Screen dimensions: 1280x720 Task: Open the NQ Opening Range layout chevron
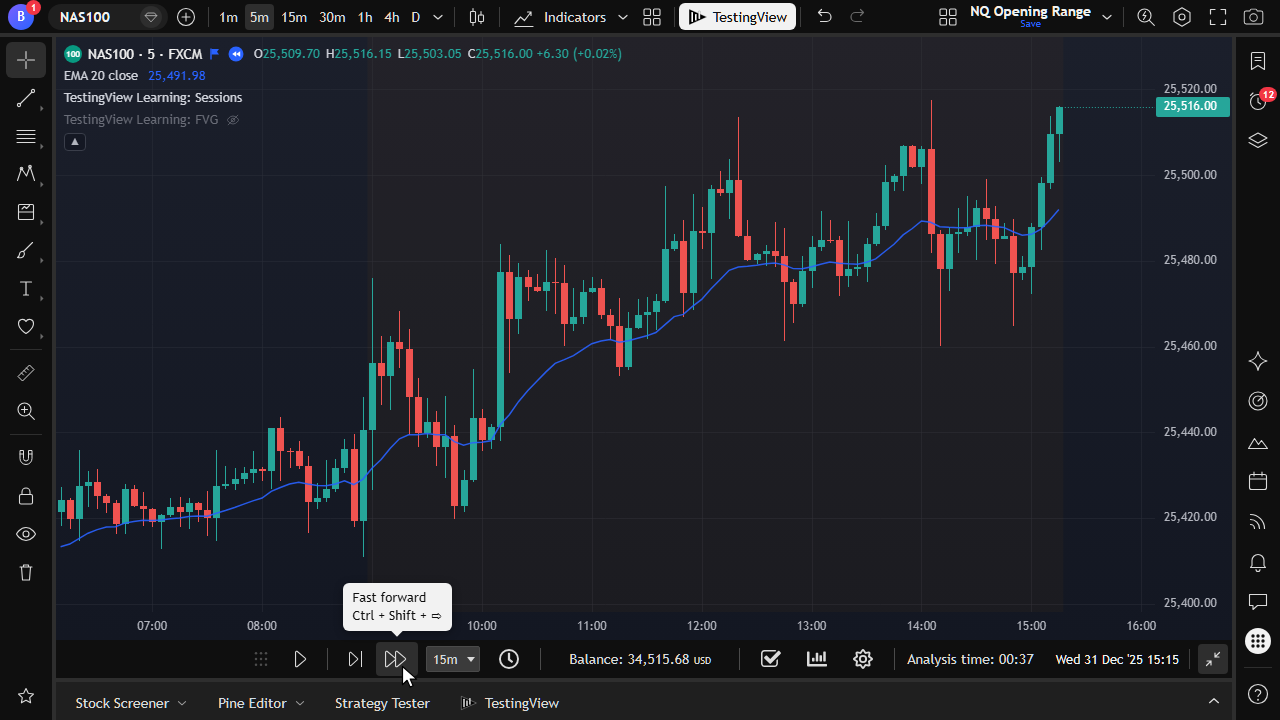pos(1107,17)
